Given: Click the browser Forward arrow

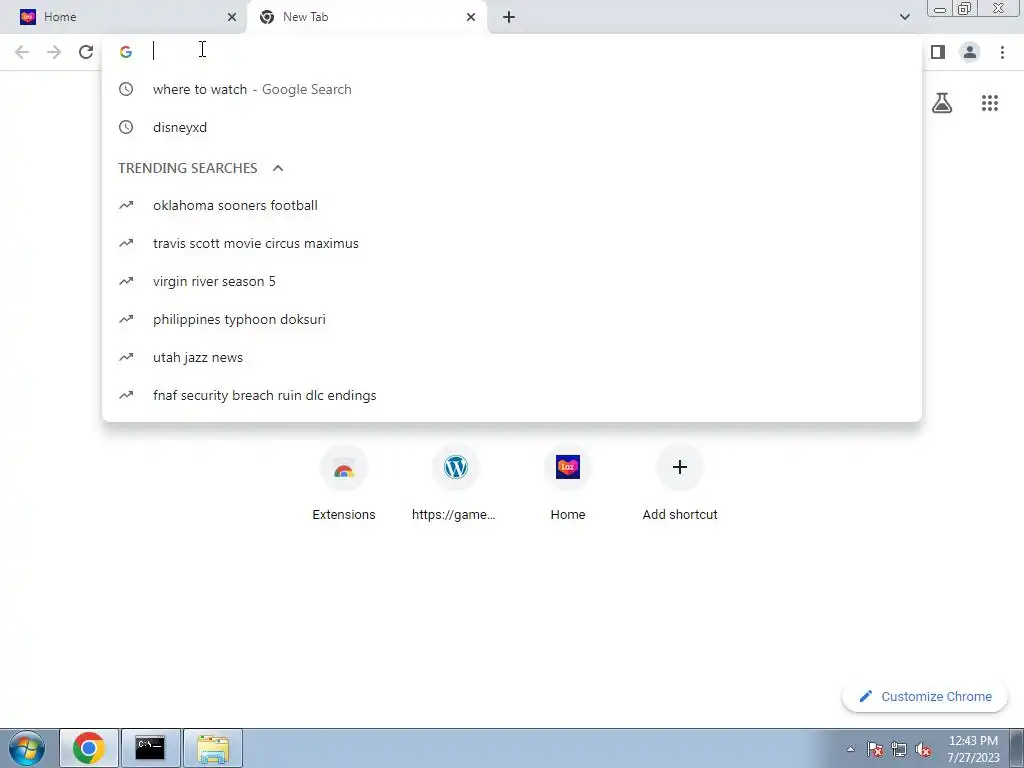Looking at the screenshot, I should pos(54,52).
